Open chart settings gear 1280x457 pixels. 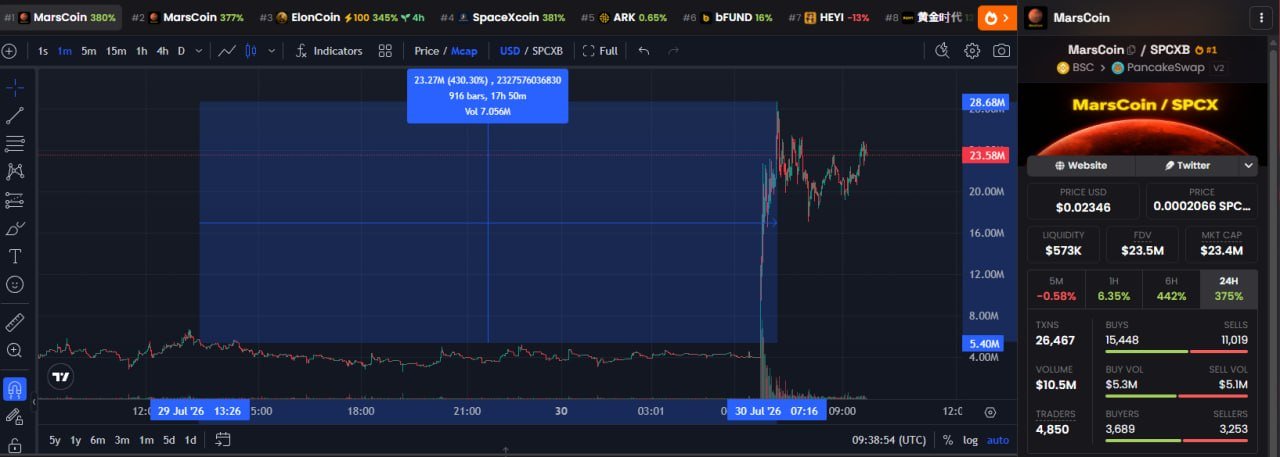pos(972,51)
